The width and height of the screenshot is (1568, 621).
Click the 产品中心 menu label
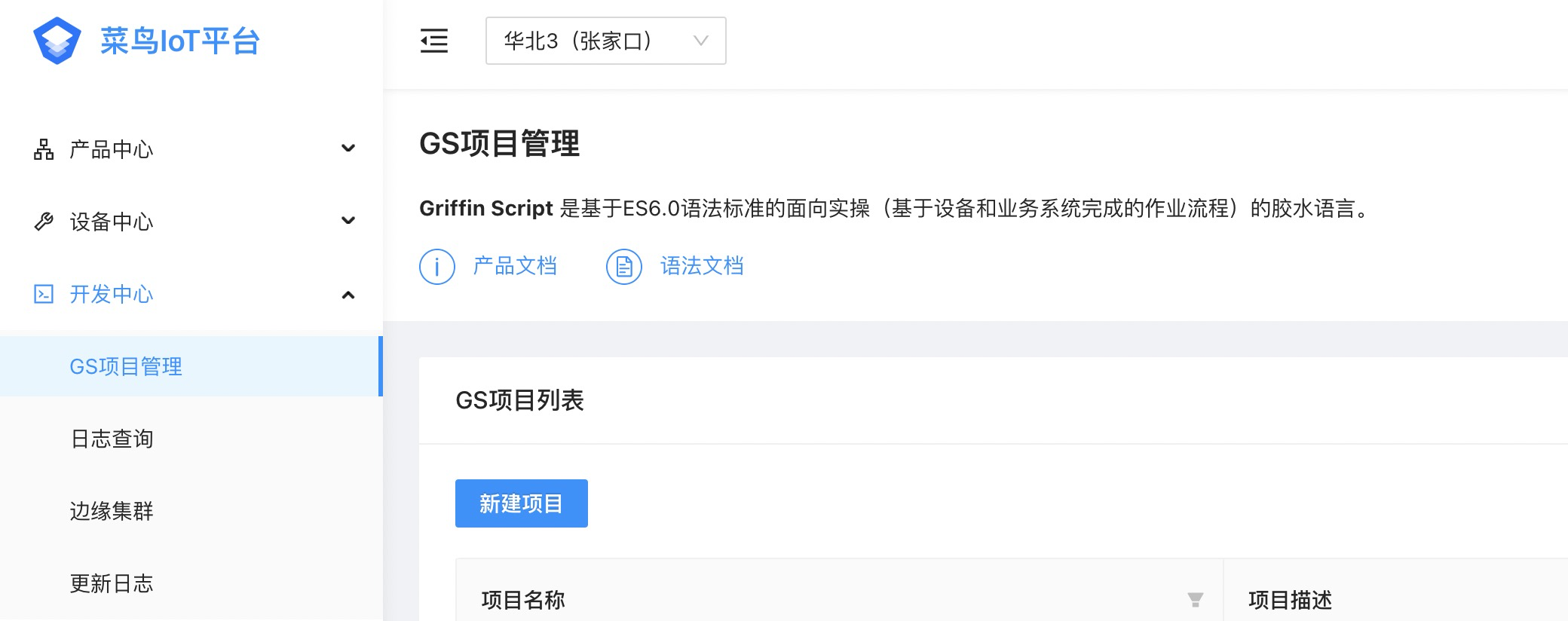(112, 149)
